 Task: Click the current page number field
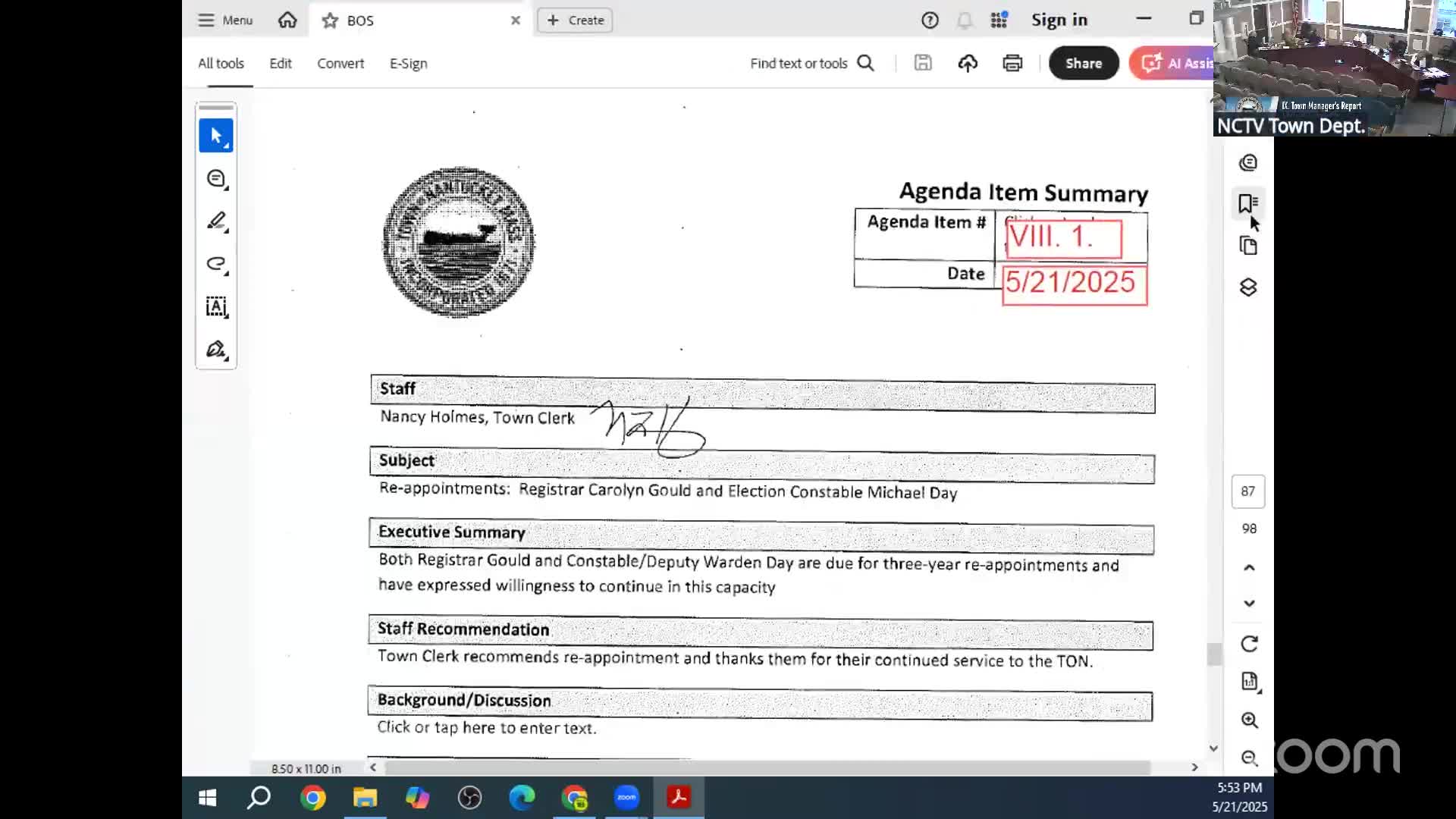pos(1247,491)
